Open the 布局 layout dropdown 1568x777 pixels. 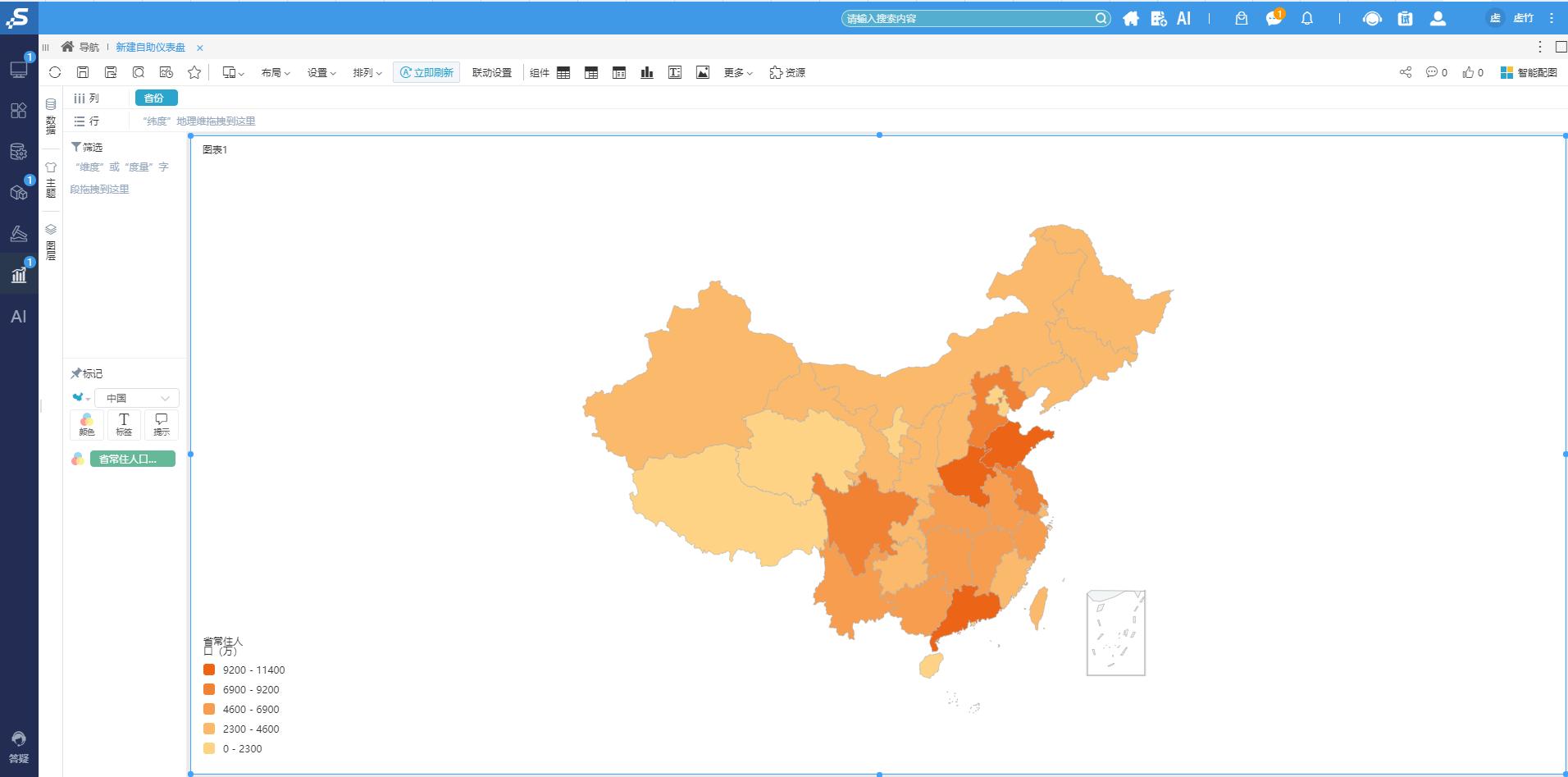click(275, 72)
